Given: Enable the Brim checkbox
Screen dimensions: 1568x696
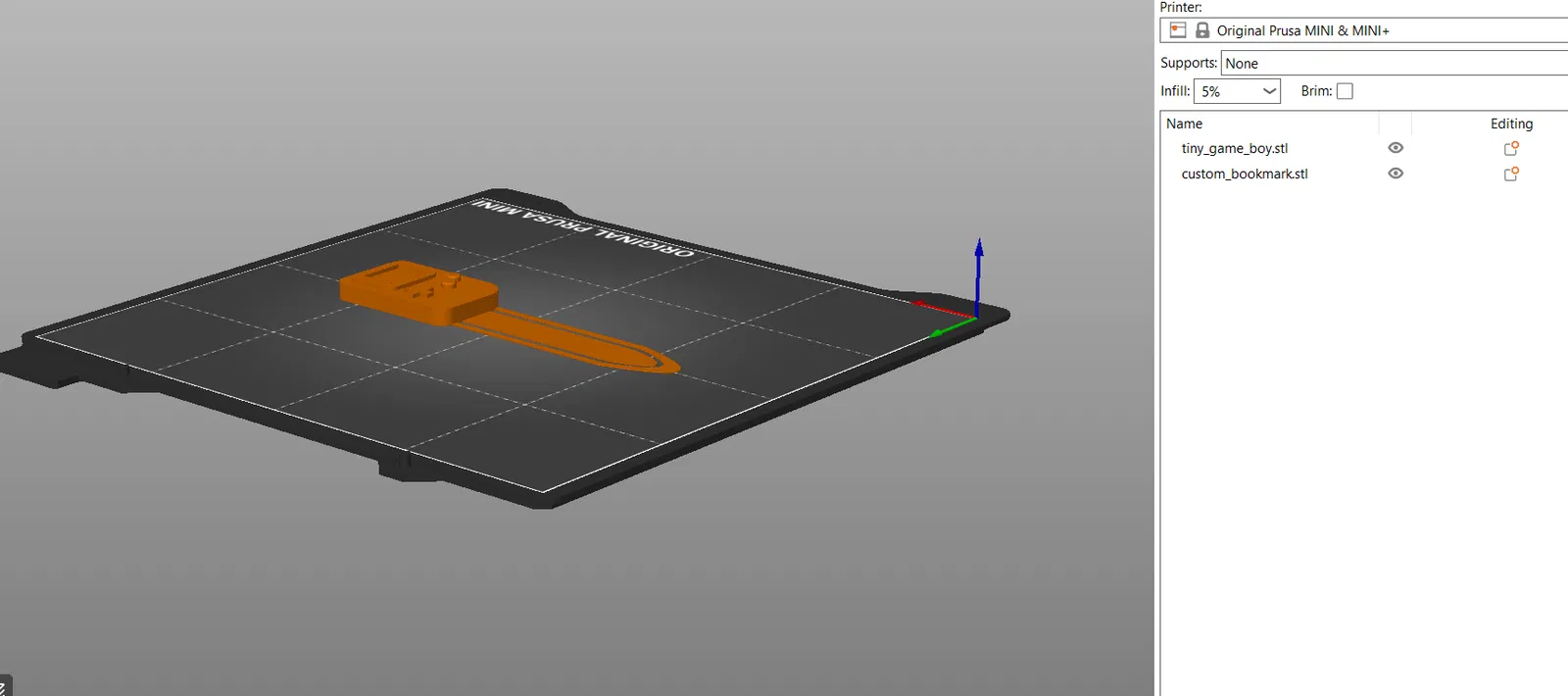Looking at the screenshot, I should tap(1345, 91).
